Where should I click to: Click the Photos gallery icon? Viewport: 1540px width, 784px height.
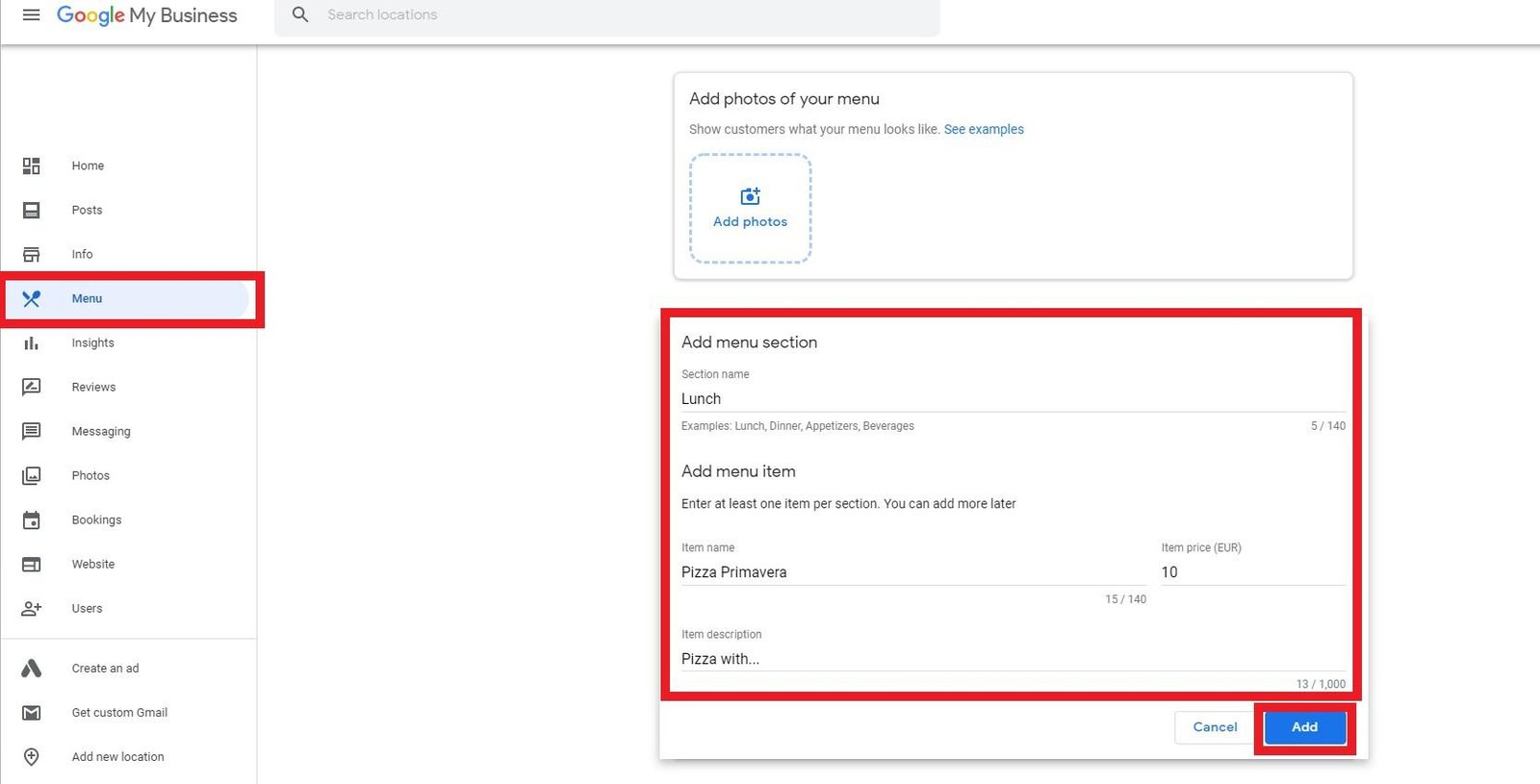click(x=31, y=475)
